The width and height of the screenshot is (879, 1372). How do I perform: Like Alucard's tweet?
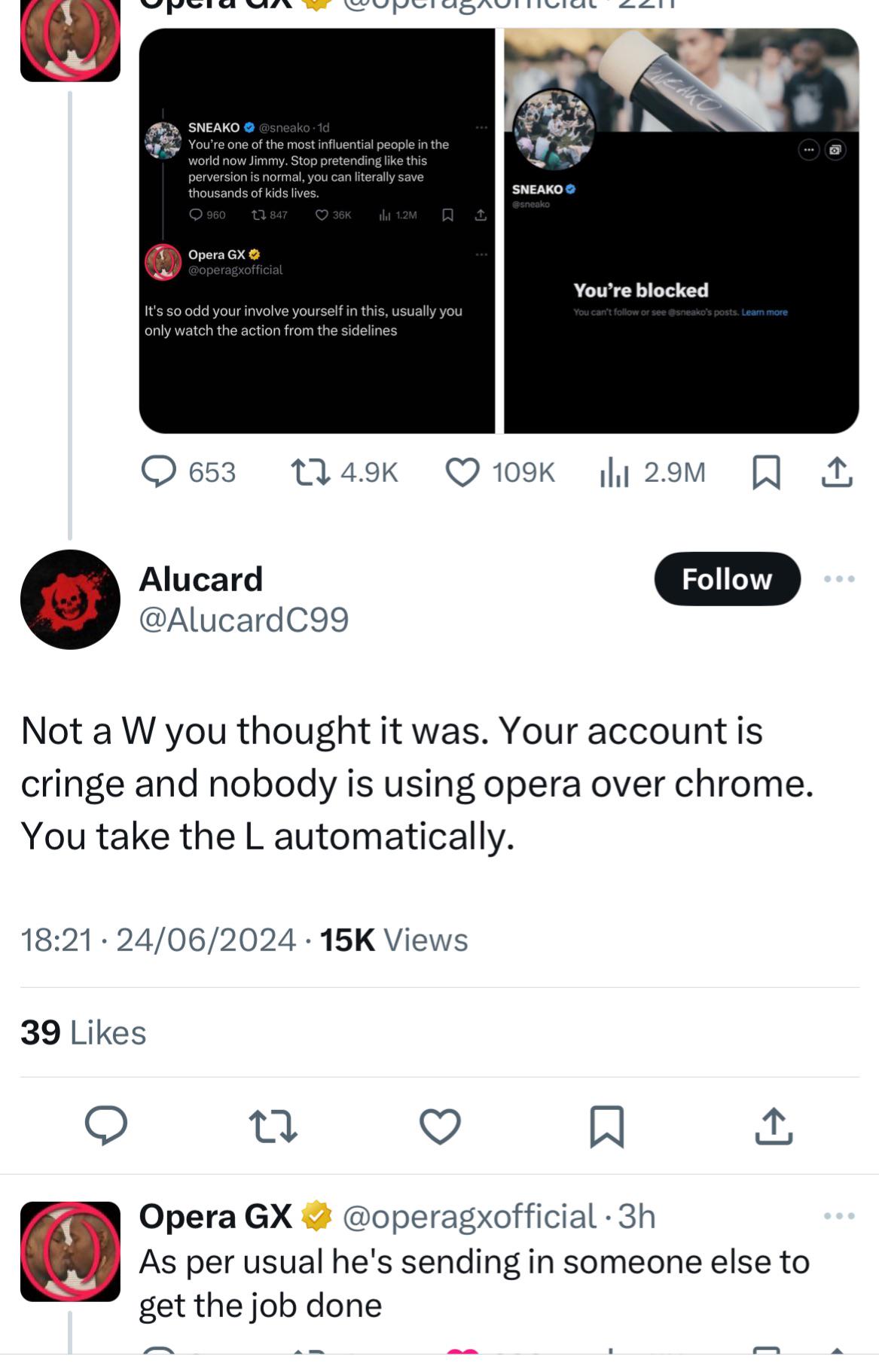440,1126
